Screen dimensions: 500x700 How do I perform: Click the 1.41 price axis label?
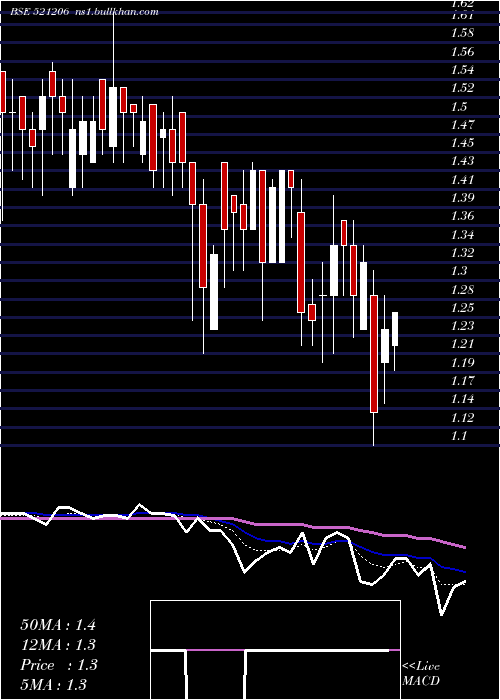pyautogui.click(x=462, y=179)
